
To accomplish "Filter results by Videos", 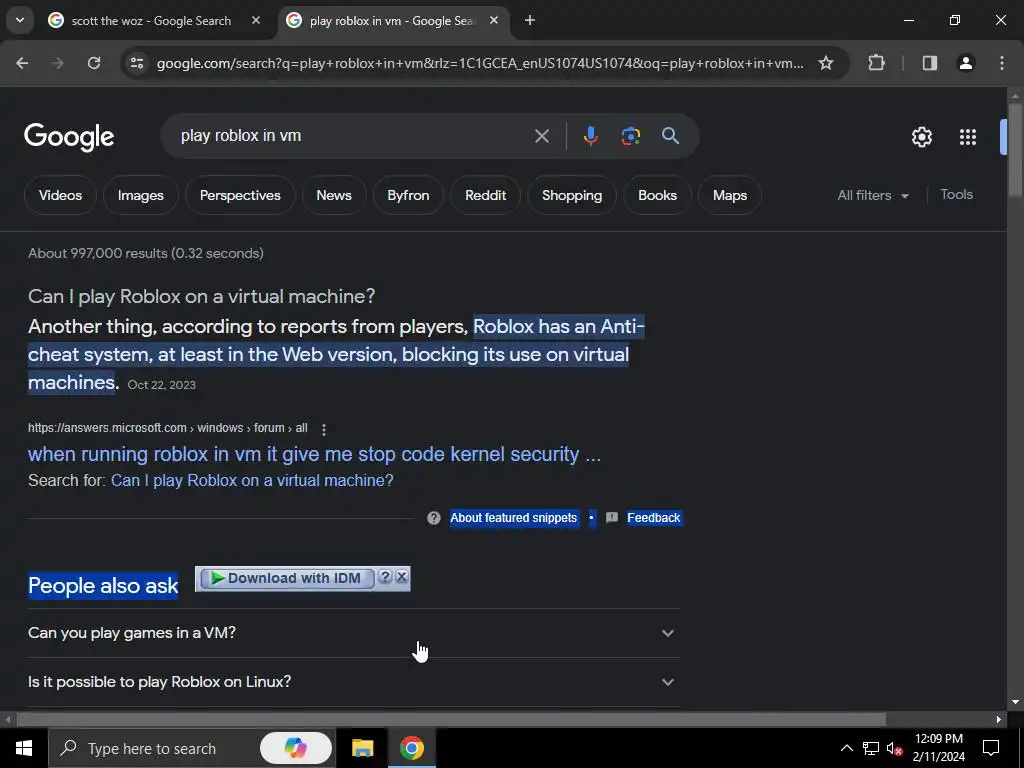I will tap(60, 195).
